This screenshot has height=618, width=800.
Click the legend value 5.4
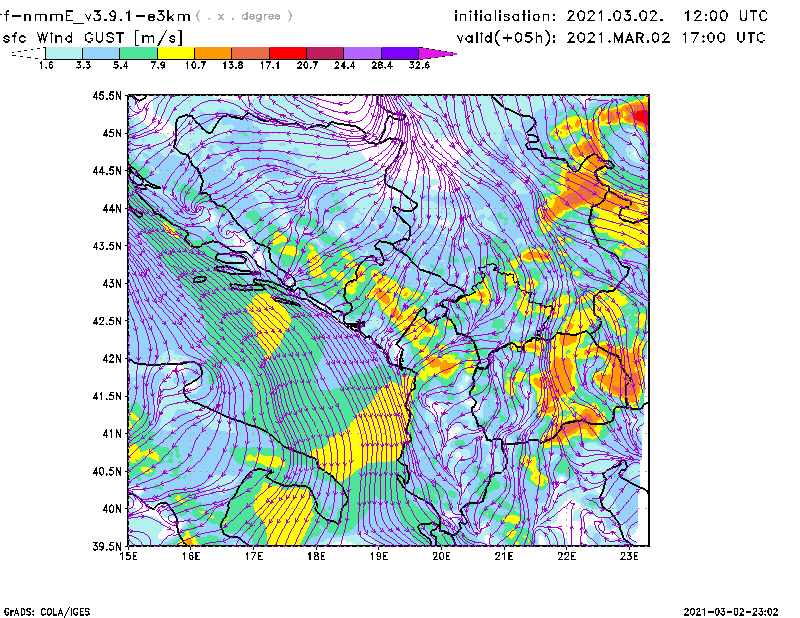point(120,65)
